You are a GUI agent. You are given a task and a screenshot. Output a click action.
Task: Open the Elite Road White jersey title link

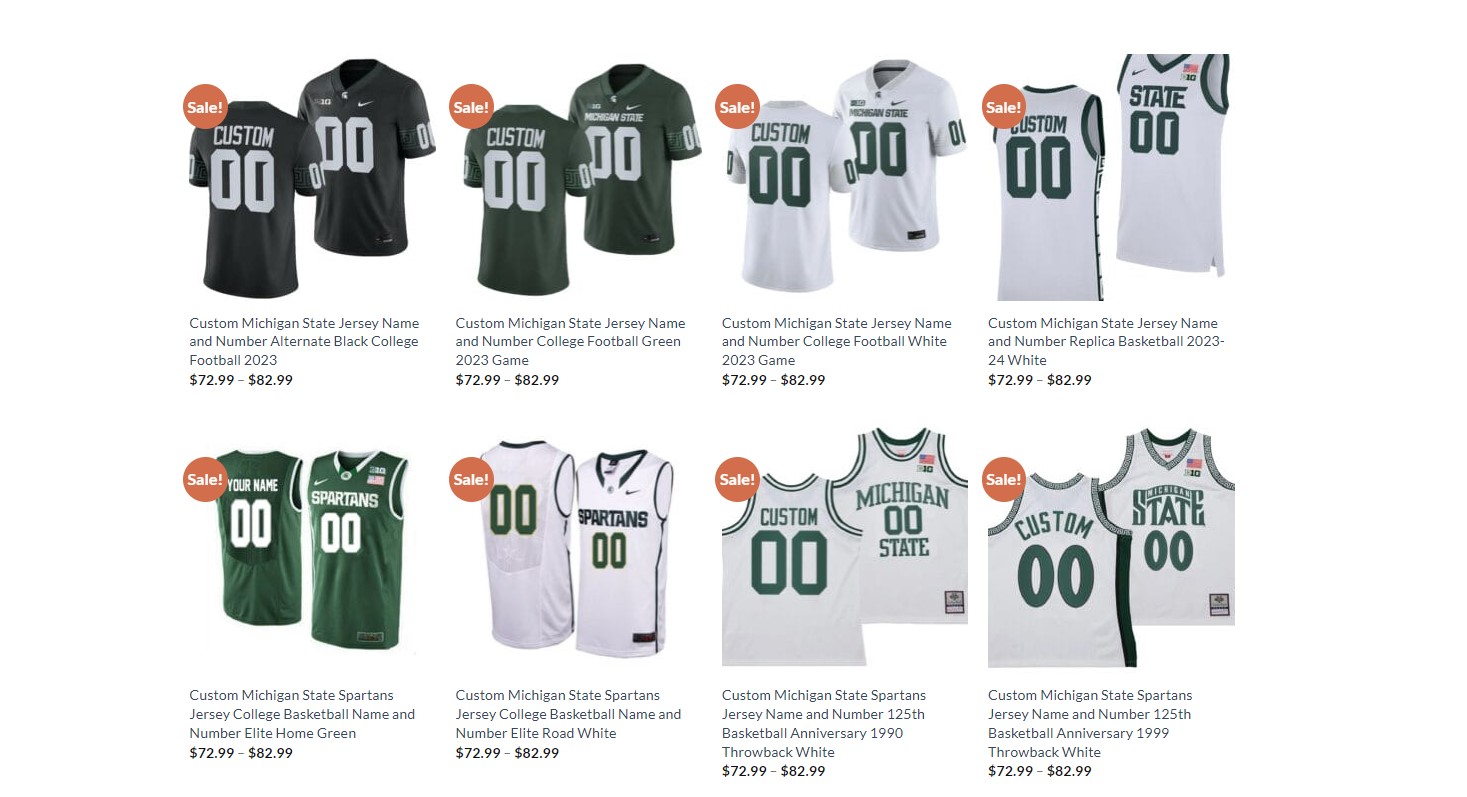[568, 714]
